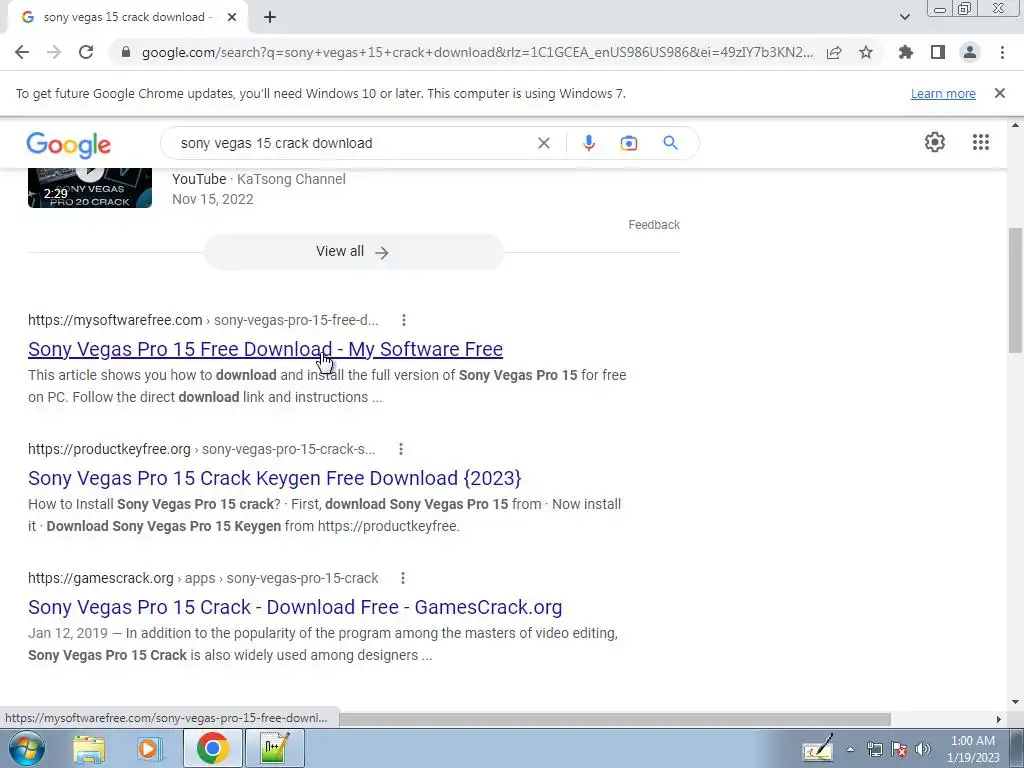Click the vertical page scrollbar thumb
This screenshot has height=768, width=1024.
1015,289
